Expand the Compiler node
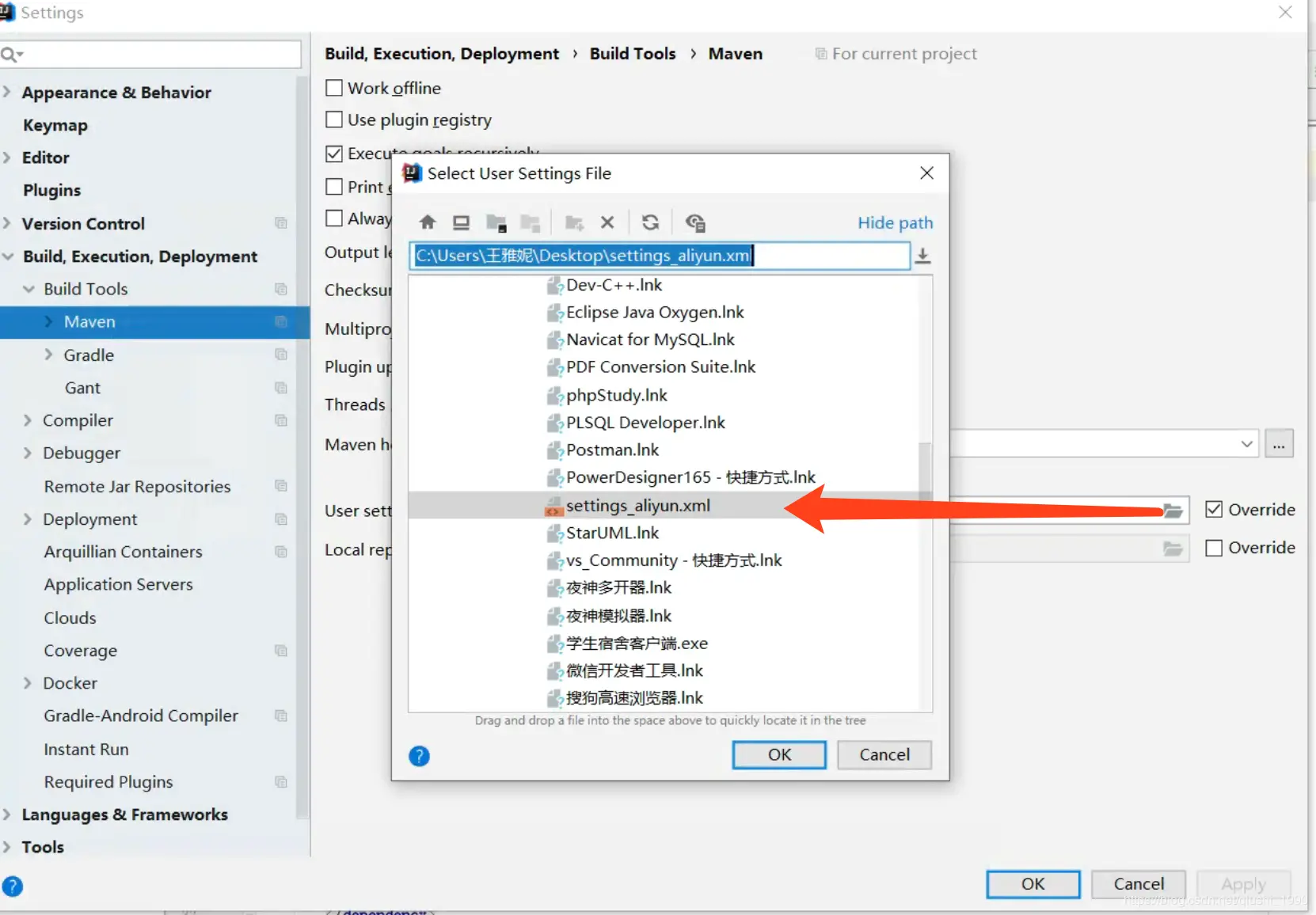 pyautogui.click(x=28, y=420)
